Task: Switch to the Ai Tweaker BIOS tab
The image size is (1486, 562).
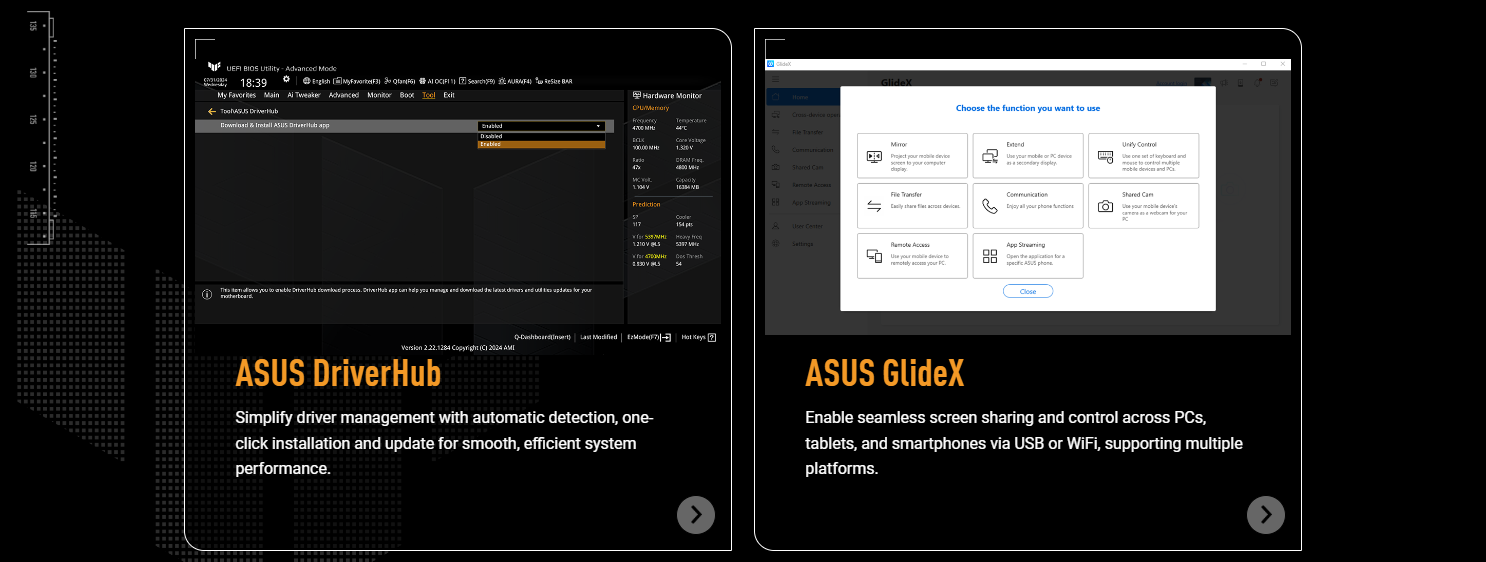Action: [x=304, y=95]
